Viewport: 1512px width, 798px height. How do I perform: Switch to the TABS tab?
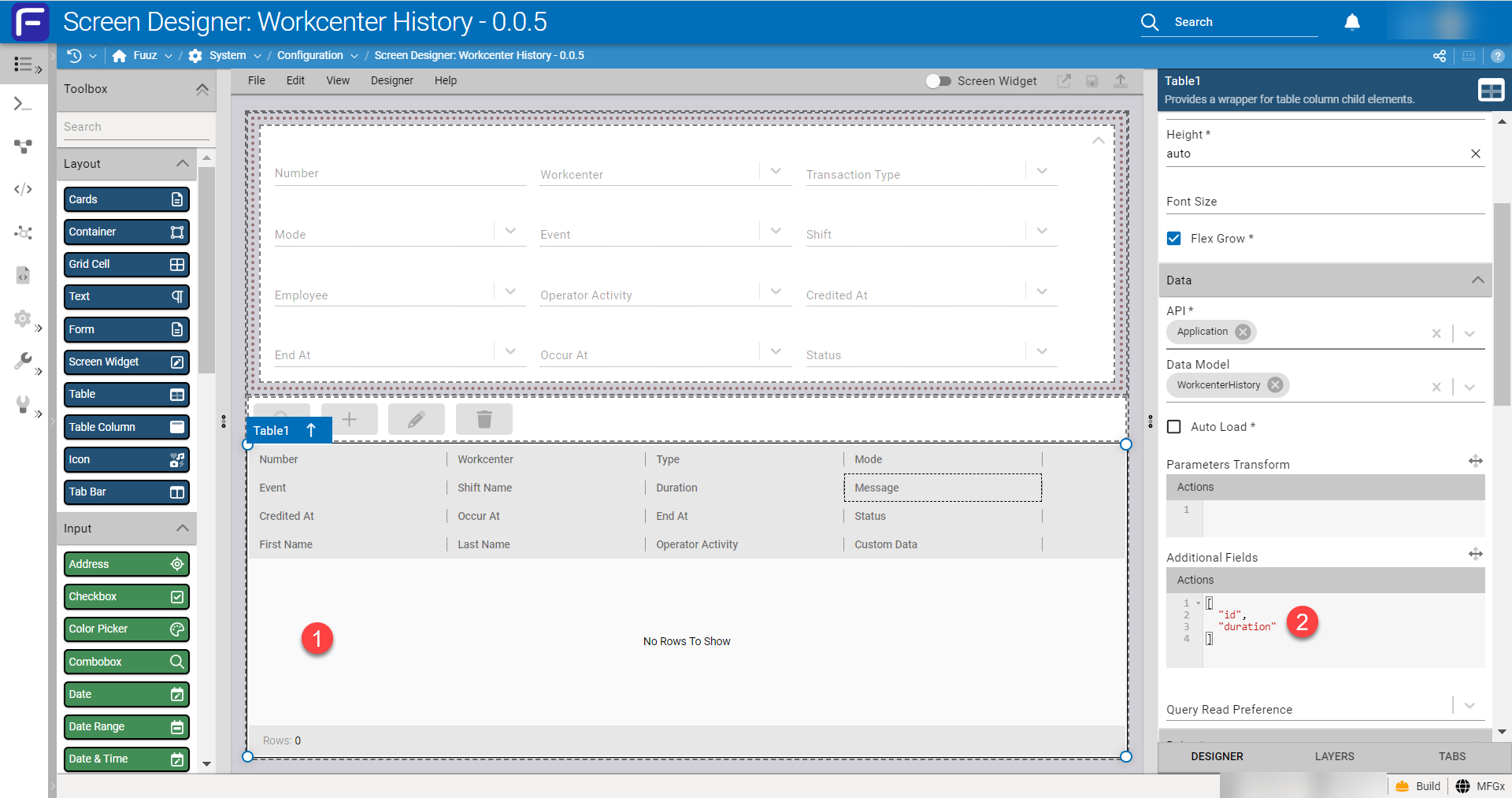pyautogui.click(x=1452, y=756)
